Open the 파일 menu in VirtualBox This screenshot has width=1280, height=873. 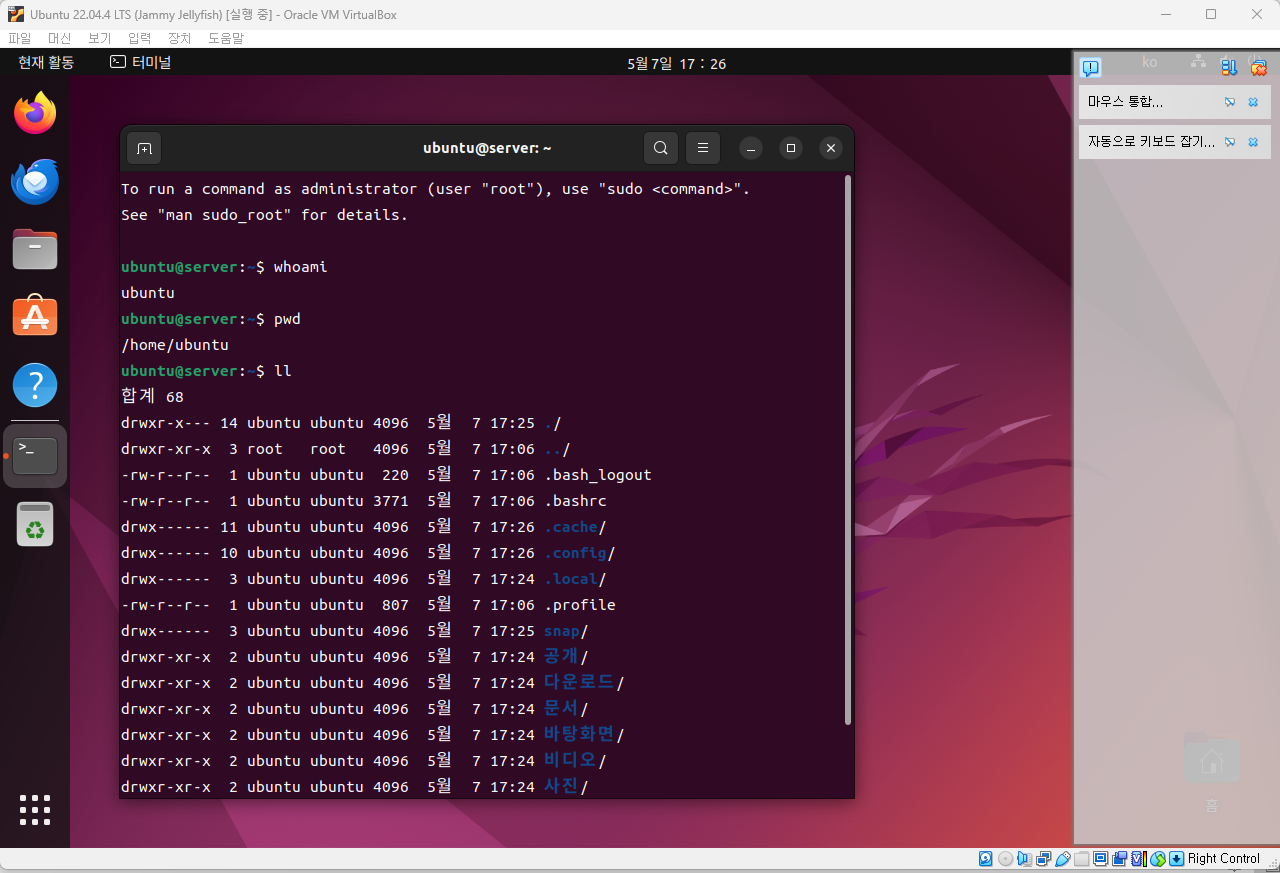20,38
